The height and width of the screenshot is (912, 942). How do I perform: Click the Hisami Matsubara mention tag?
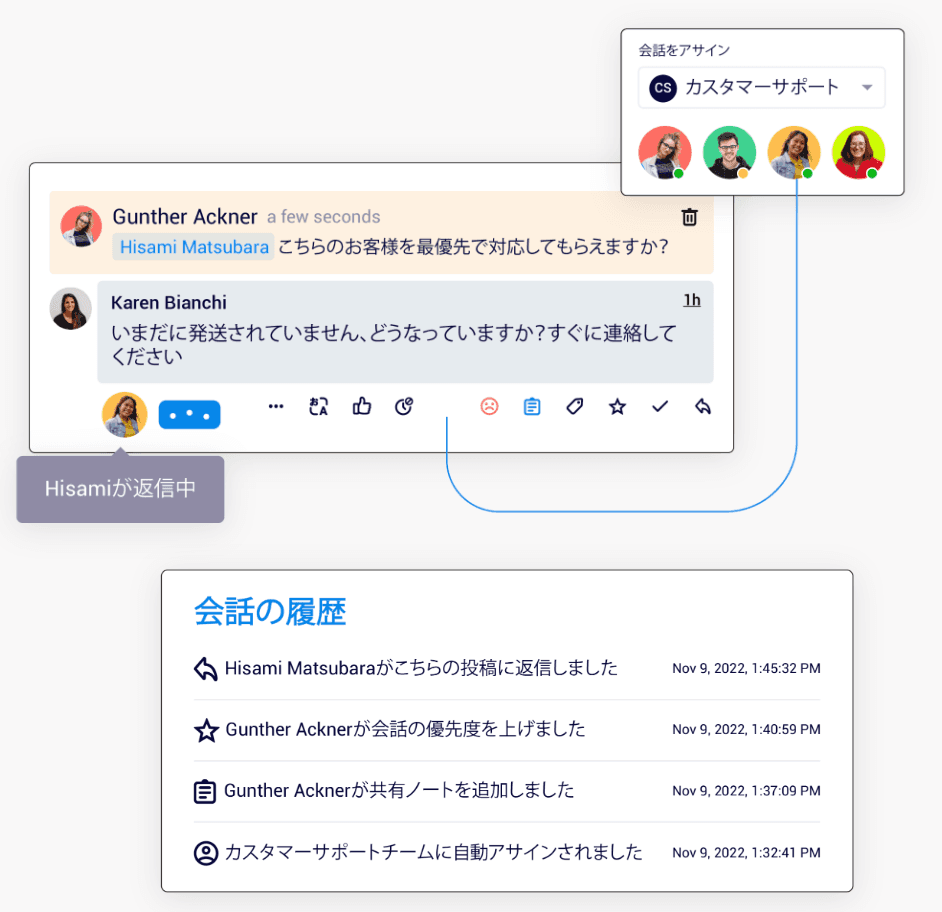click(193, 247)
